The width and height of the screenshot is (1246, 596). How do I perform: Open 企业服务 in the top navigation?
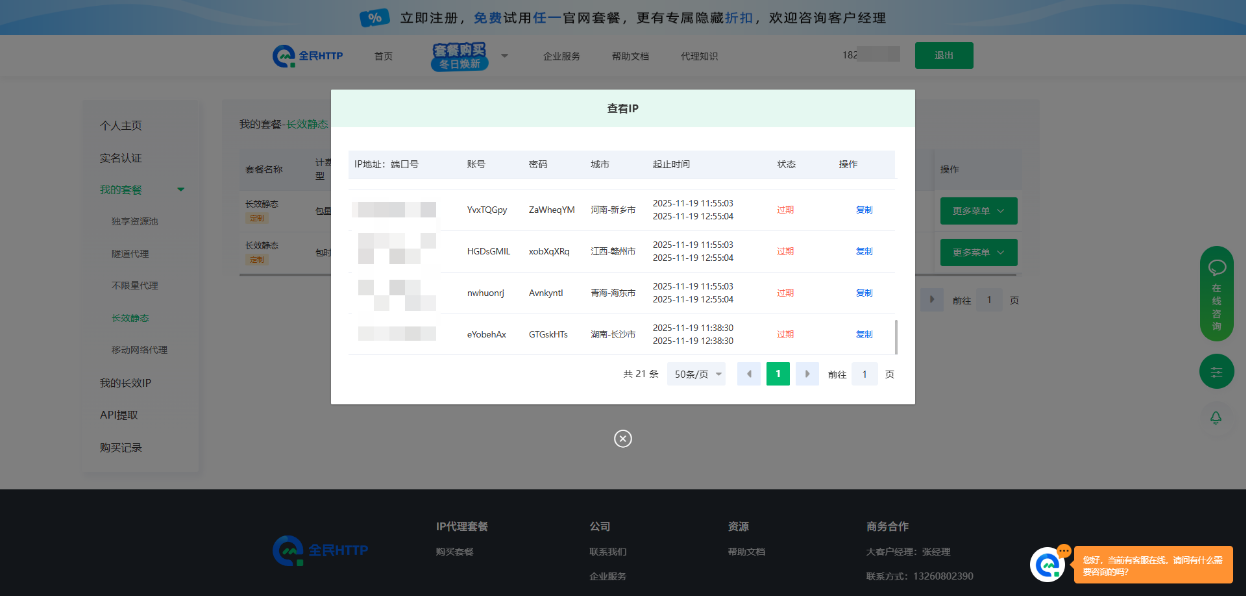[561, 56]
